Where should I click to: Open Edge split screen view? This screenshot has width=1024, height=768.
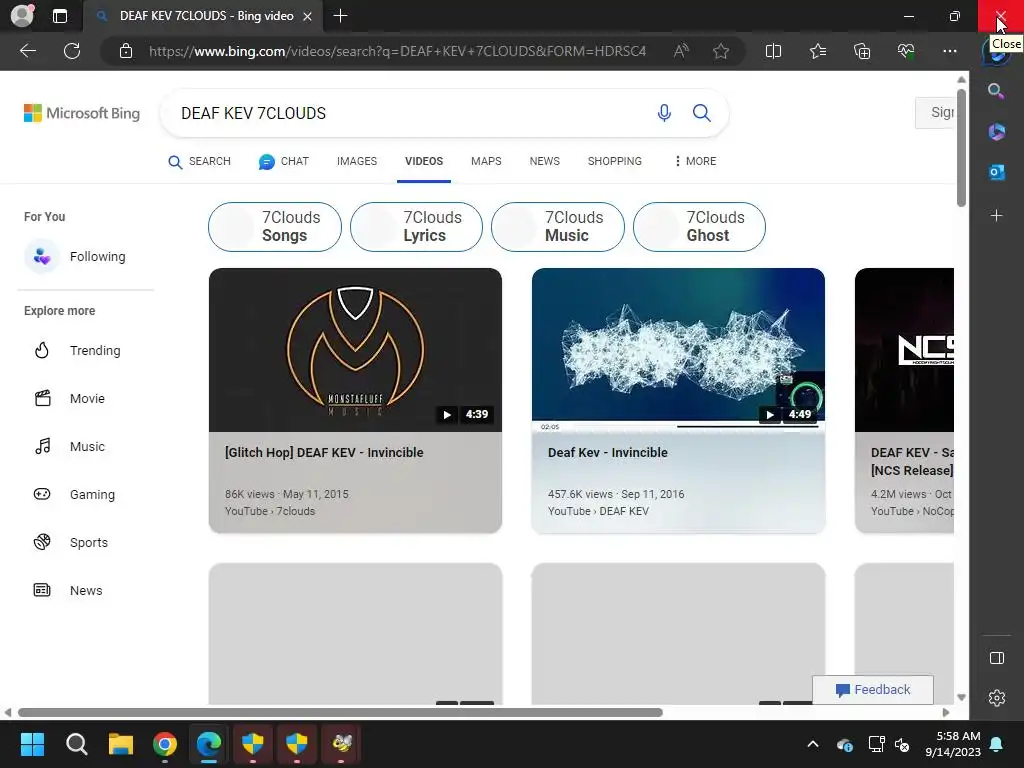pyautogui.click(x=773, y=51)
